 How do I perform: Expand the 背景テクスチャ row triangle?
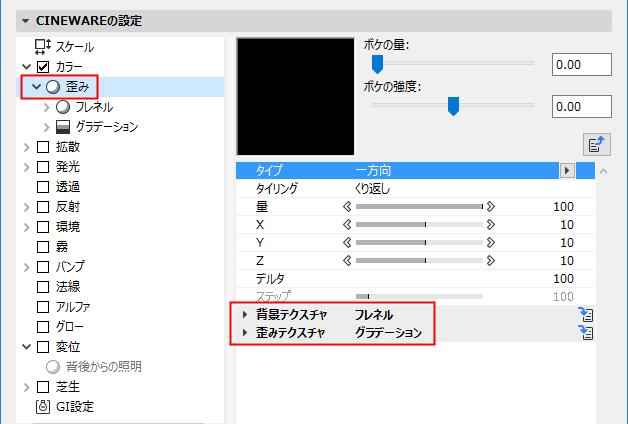coord(245,315)
